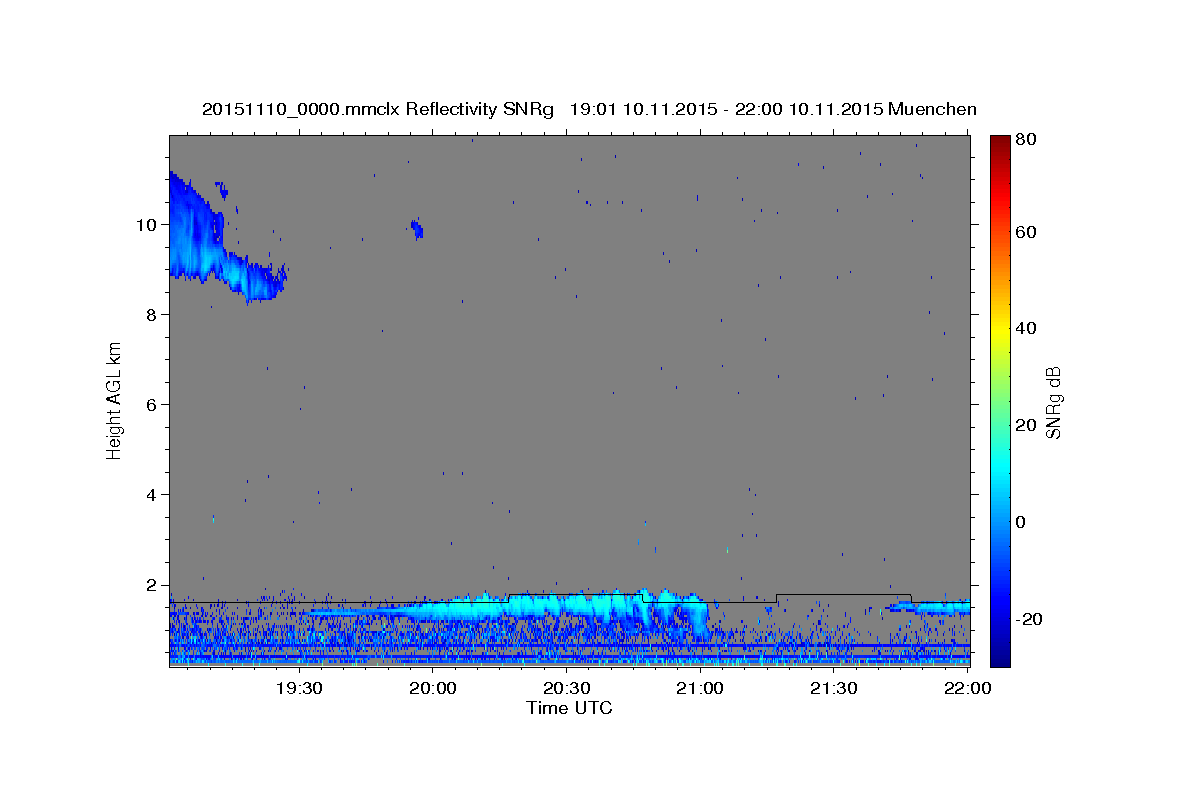Click the height tick label 4
This screenshot has height=800, width=1200.
click(x=153, y=494)
